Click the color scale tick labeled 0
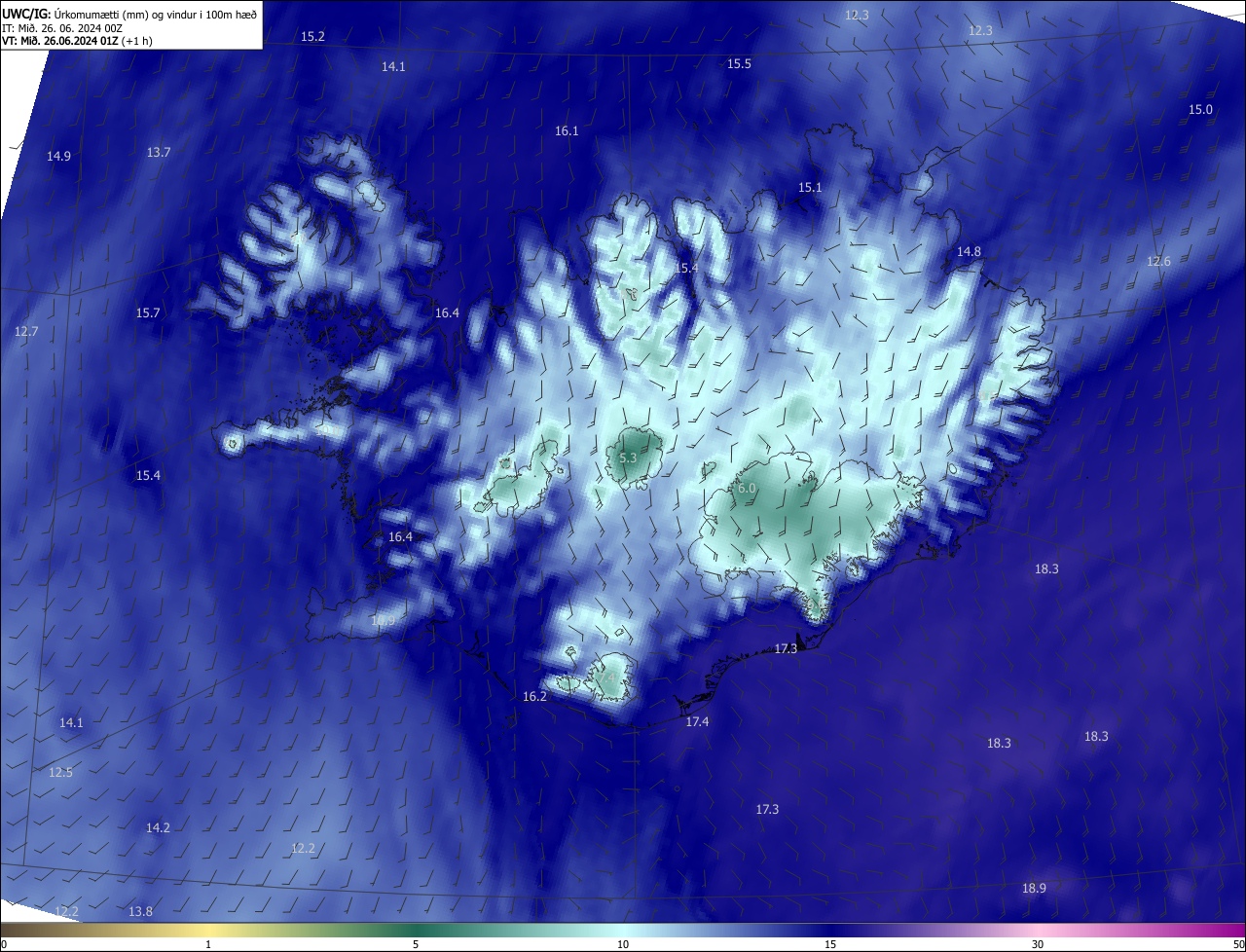 click(3, 944)
